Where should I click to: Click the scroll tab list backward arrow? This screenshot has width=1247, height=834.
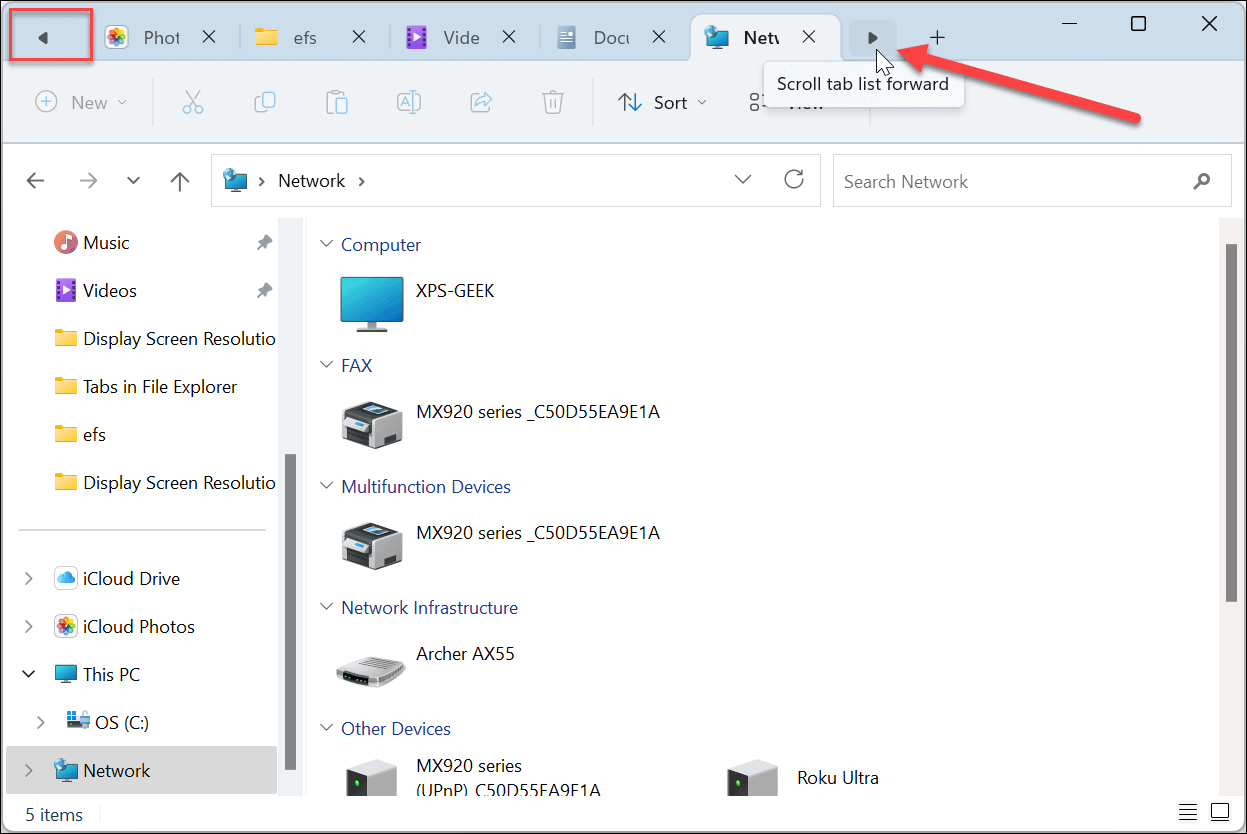tap(43, 38)
